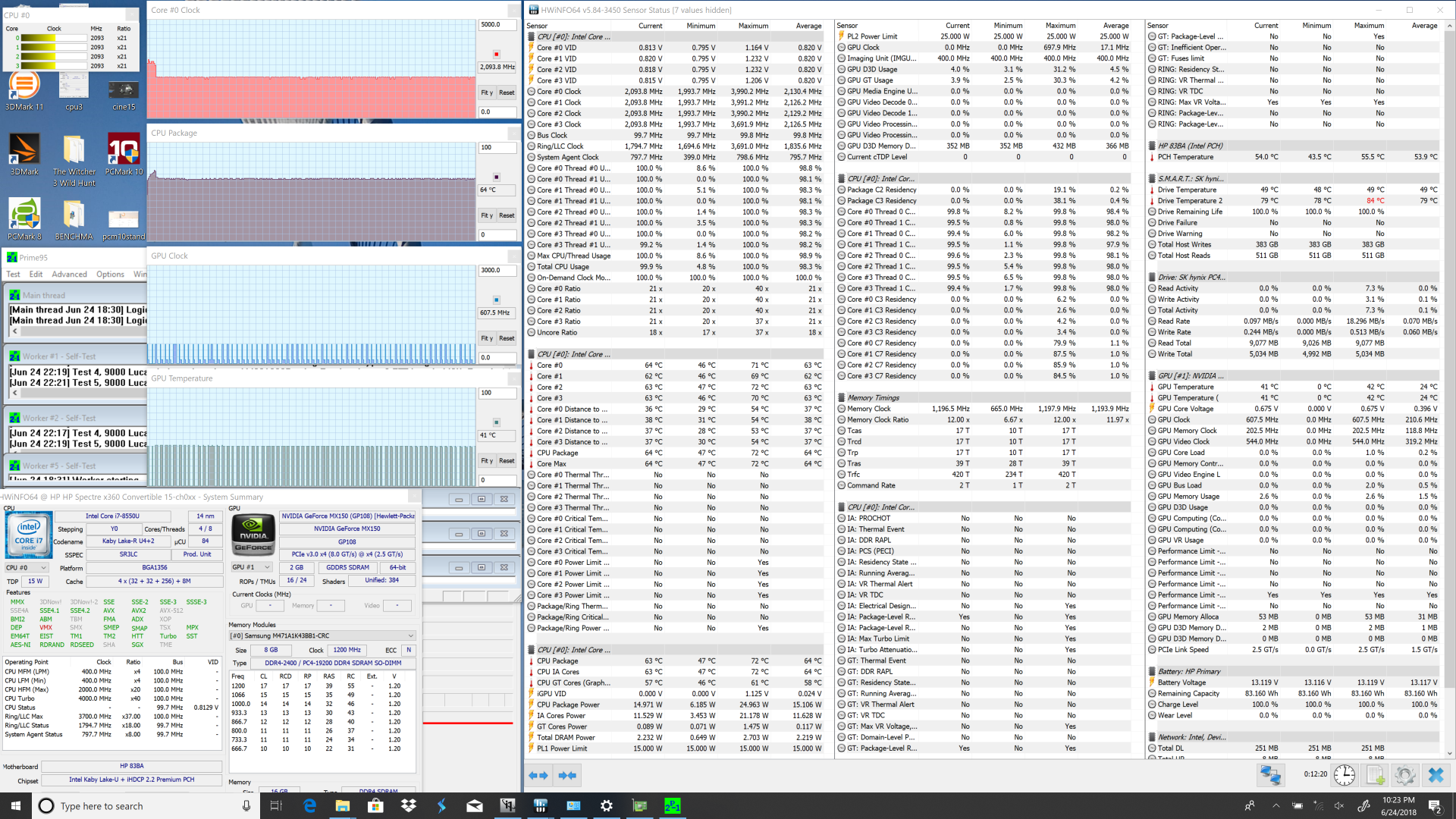1456x819 pixels.
Task: Select the Total CPU Usage sensor row
Action: pyautogui.click(x=675, y=266)
